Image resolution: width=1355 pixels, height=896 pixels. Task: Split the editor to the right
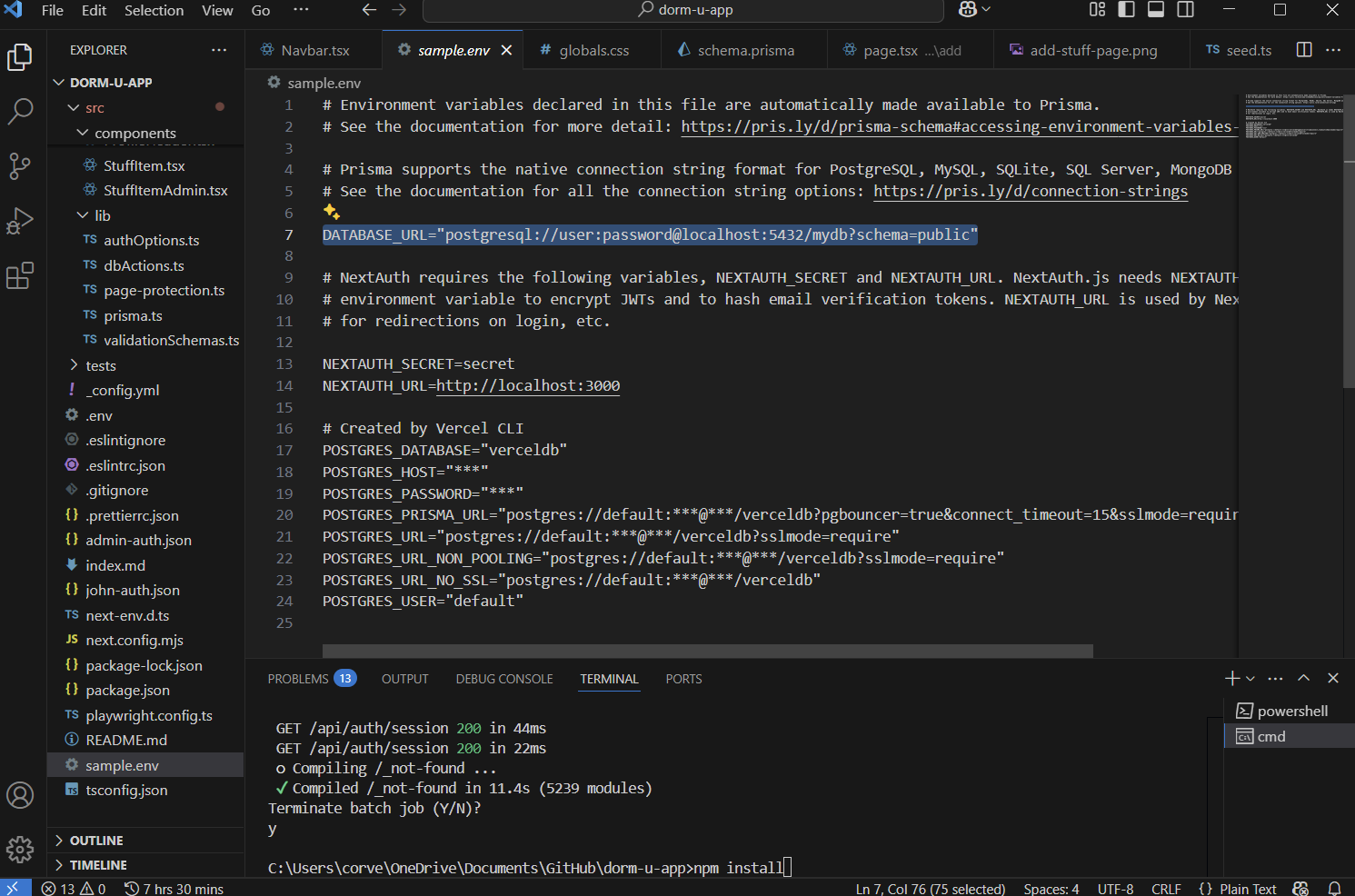[1304, 50]
